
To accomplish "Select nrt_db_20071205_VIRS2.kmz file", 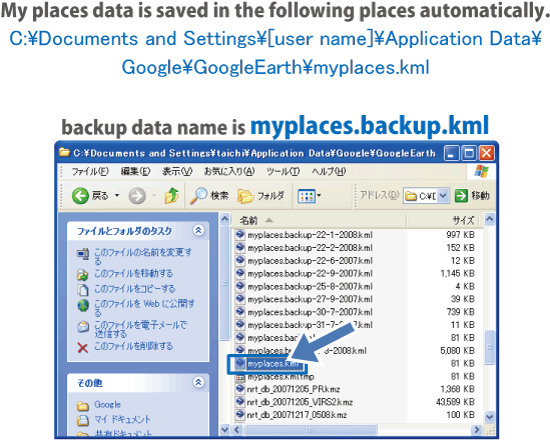I will pyautogui.click(x=300, y=402).
